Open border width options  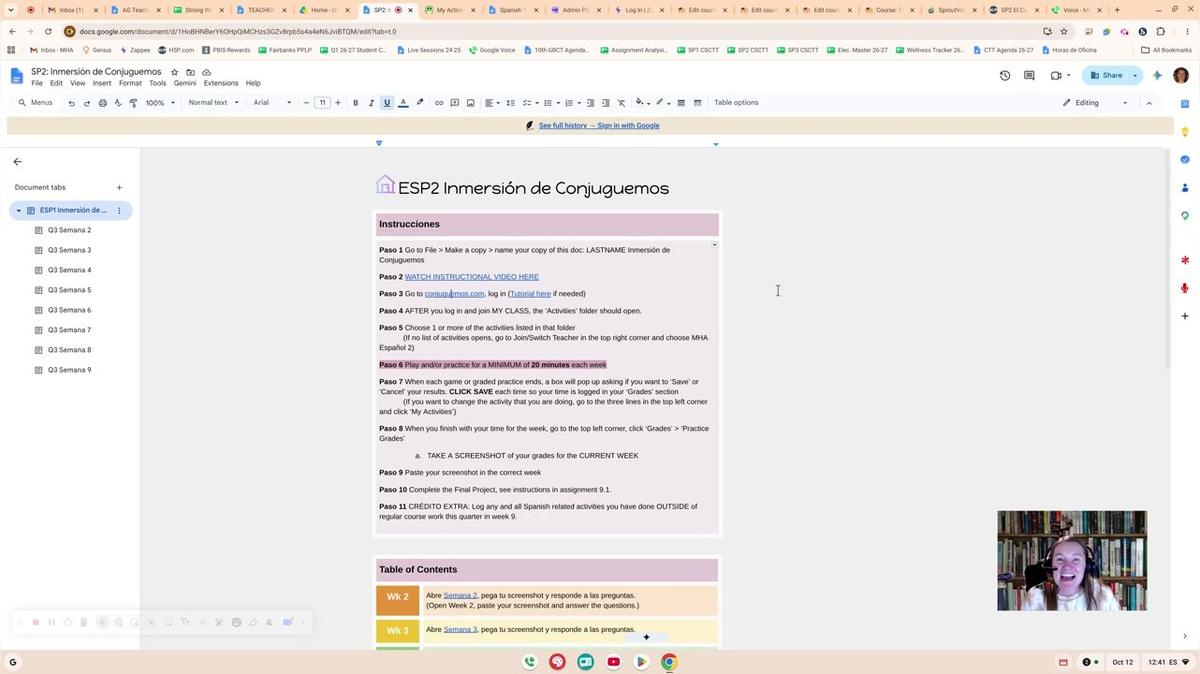point(681,103)
